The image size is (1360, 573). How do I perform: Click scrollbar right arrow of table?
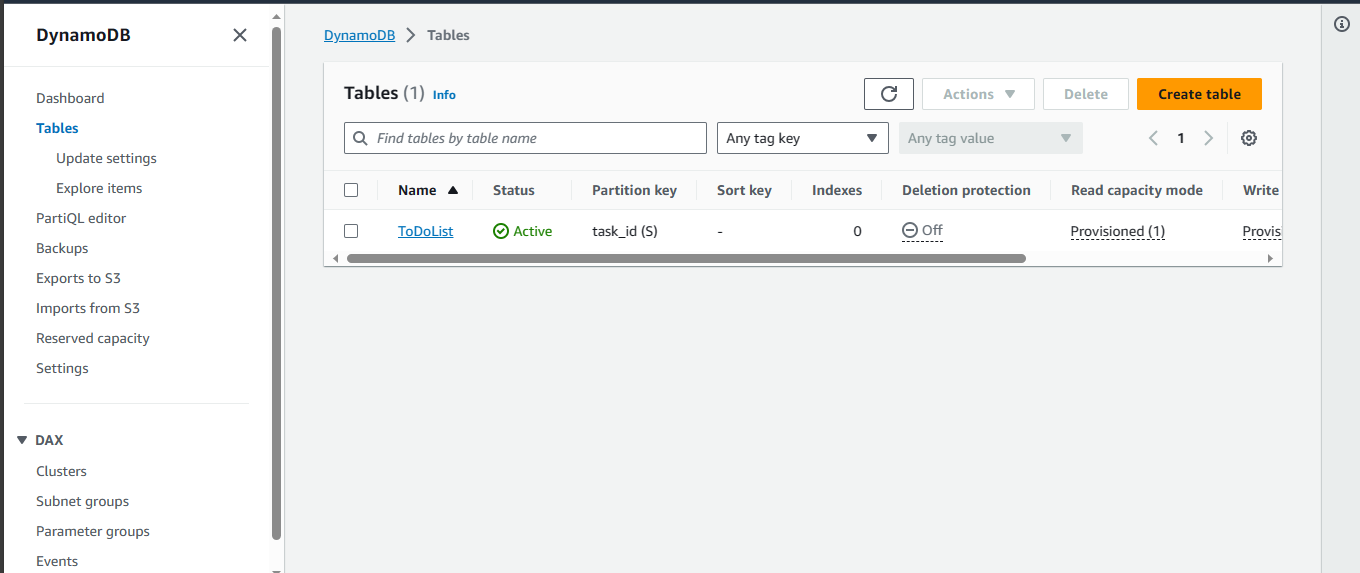tap(1270, 258)
